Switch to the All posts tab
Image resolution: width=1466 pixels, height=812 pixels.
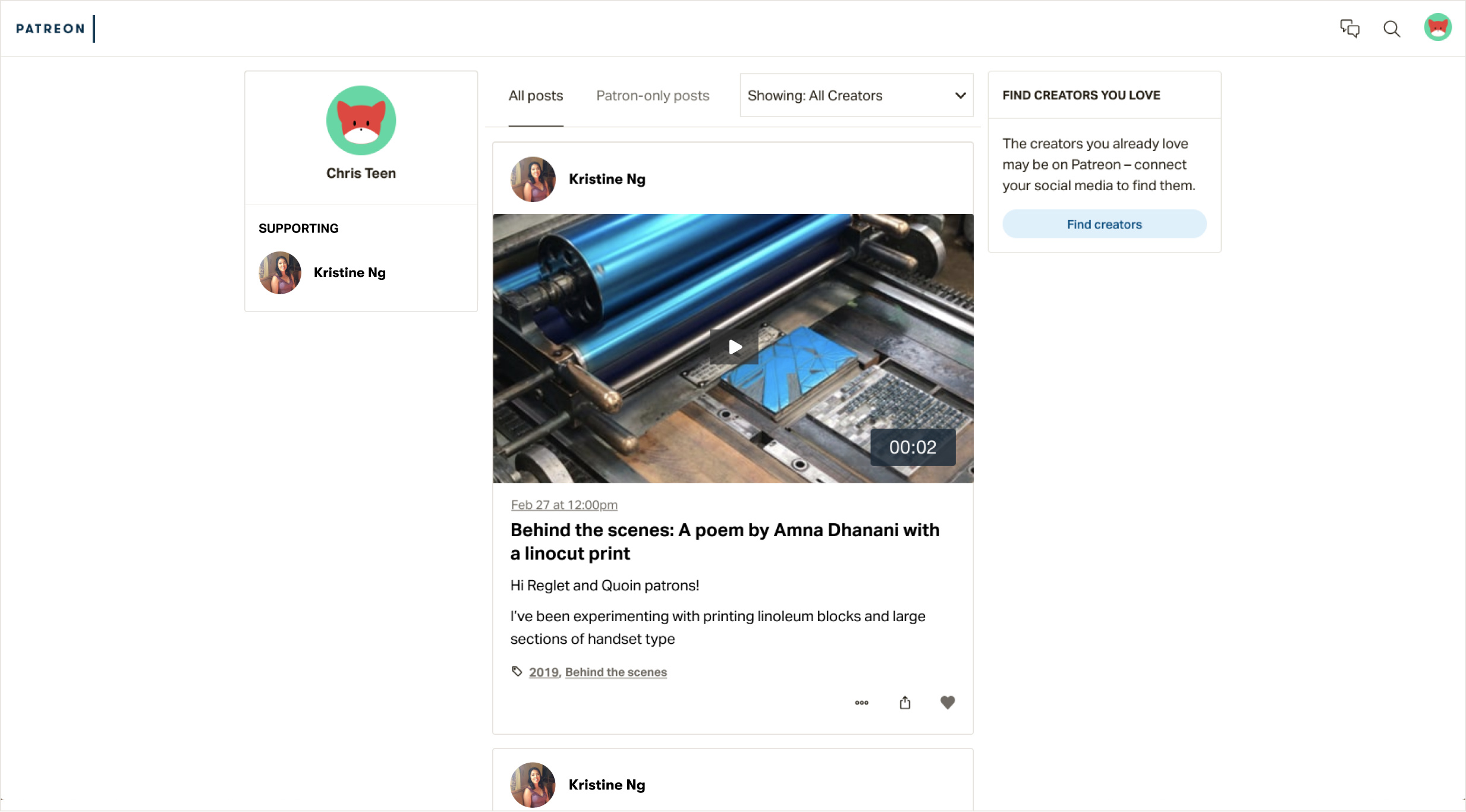click(536, 96)
